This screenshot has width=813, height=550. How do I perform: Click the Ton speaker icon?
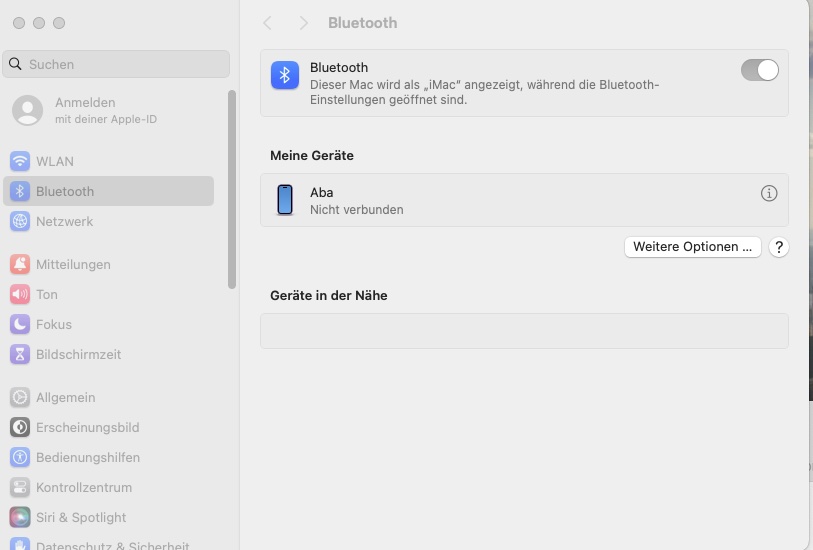[20, 294]
